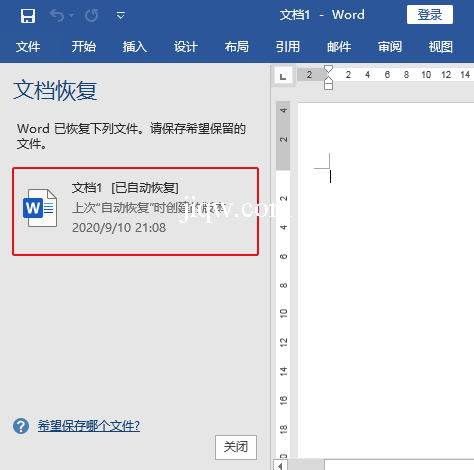
Task: Click the hanging indent marker on ruler
Action: coord(328,79)
